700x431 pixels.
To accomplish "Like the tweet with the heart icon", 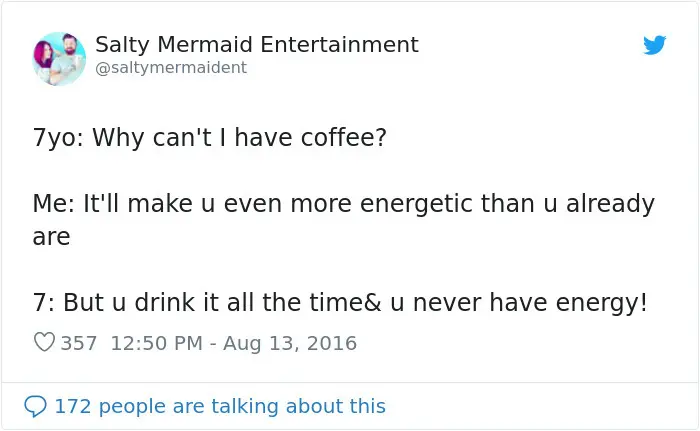I will (x=44, y=343).
